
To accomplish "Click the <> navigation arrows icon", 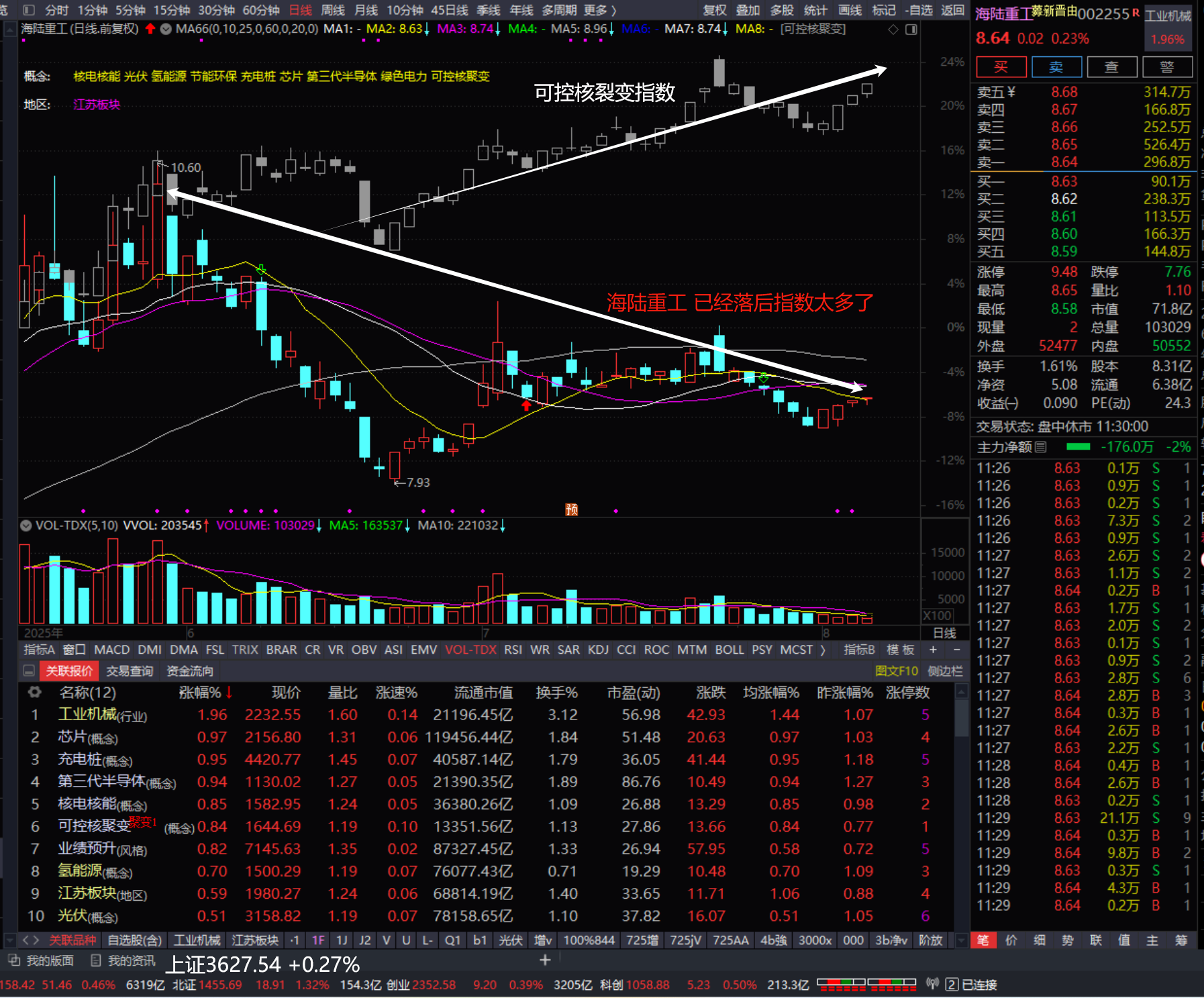I will [x=31, y=940].
